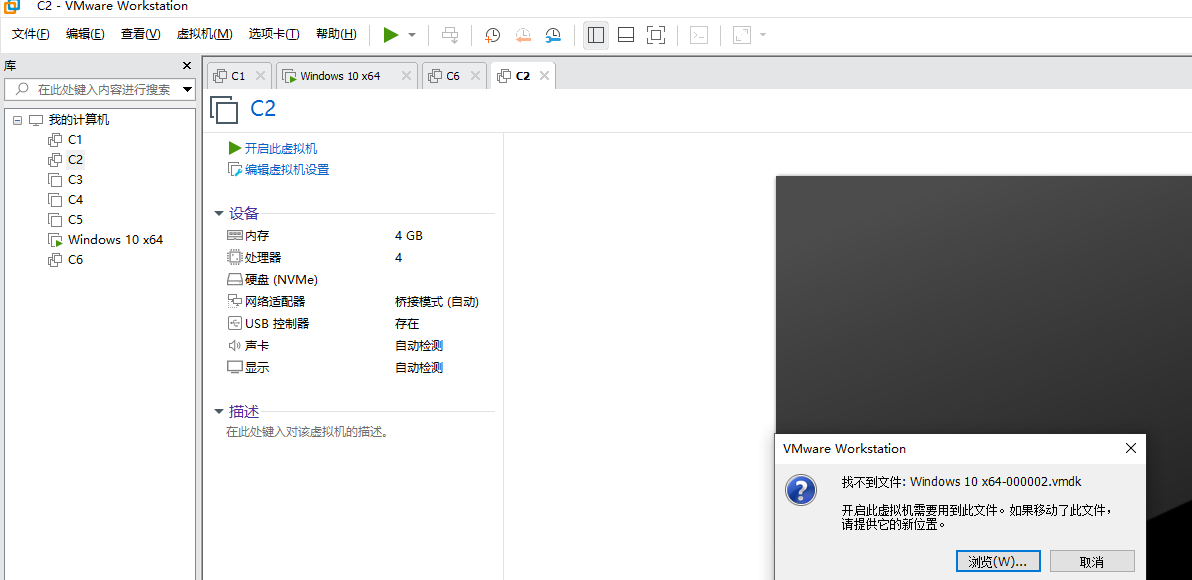
Task: Select C4 in the library tree
Action: coord(74,199)
